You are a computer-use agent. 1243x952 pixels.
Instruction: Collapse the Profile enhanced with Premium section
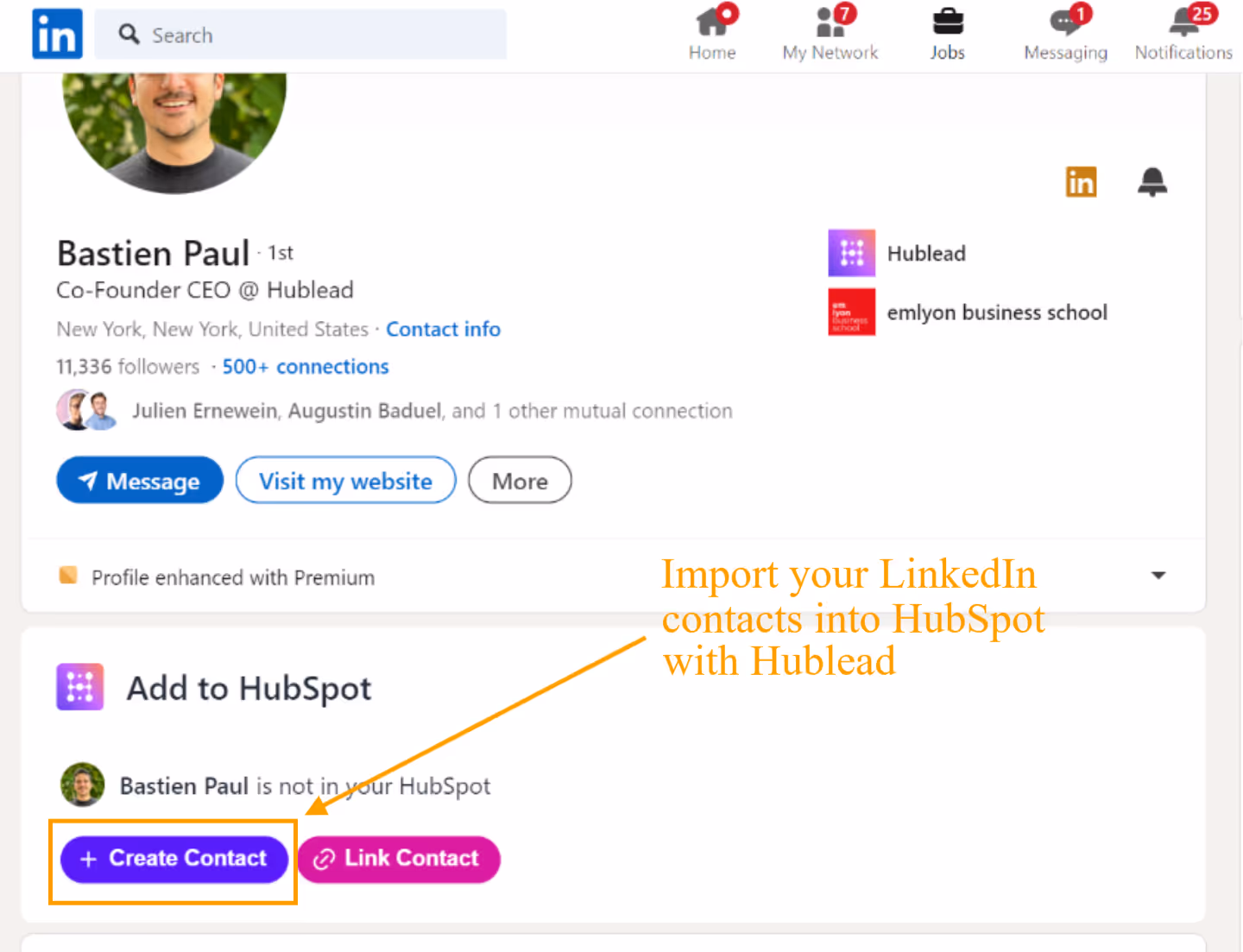point(1158,575)
